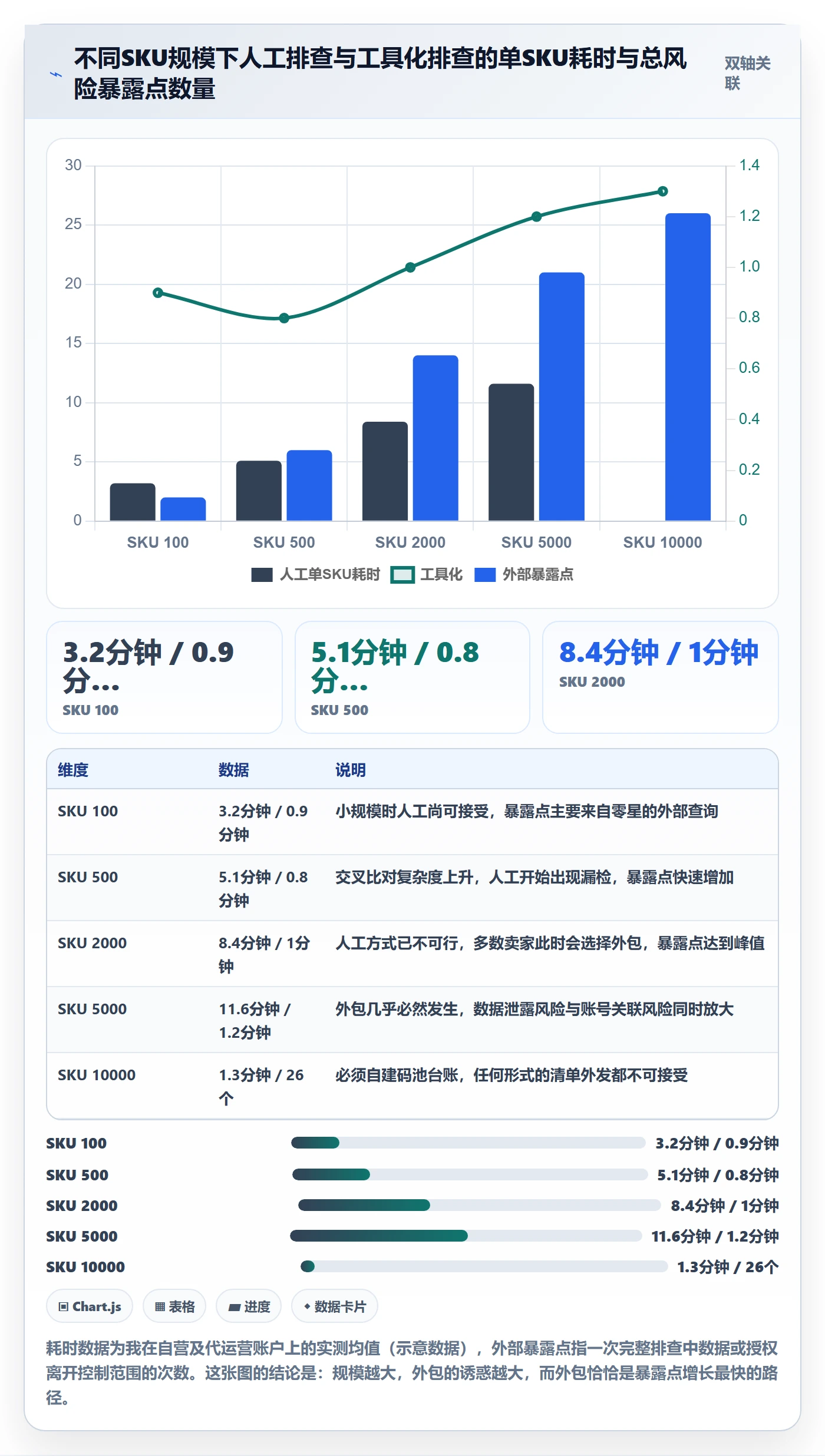Click the SKU 10000 table row label
Screen dimensions: 825x1456
[x=97, y=1075]
